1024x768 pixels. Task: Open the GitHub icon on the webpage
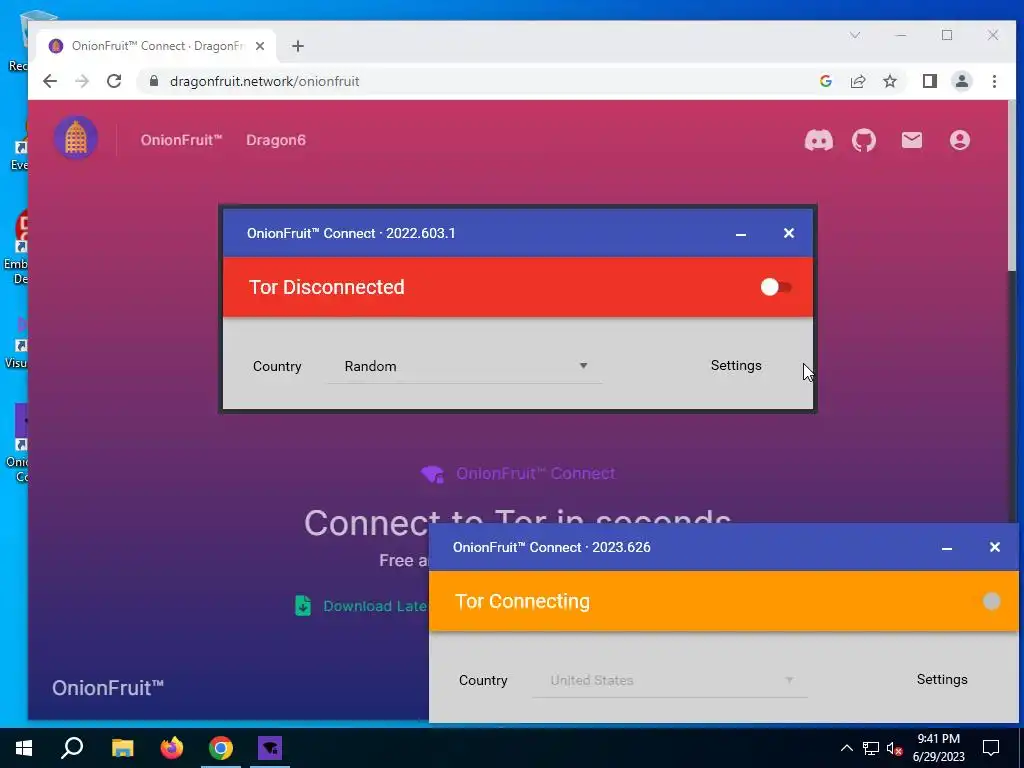pyautogui.click(x=864, y=140)
